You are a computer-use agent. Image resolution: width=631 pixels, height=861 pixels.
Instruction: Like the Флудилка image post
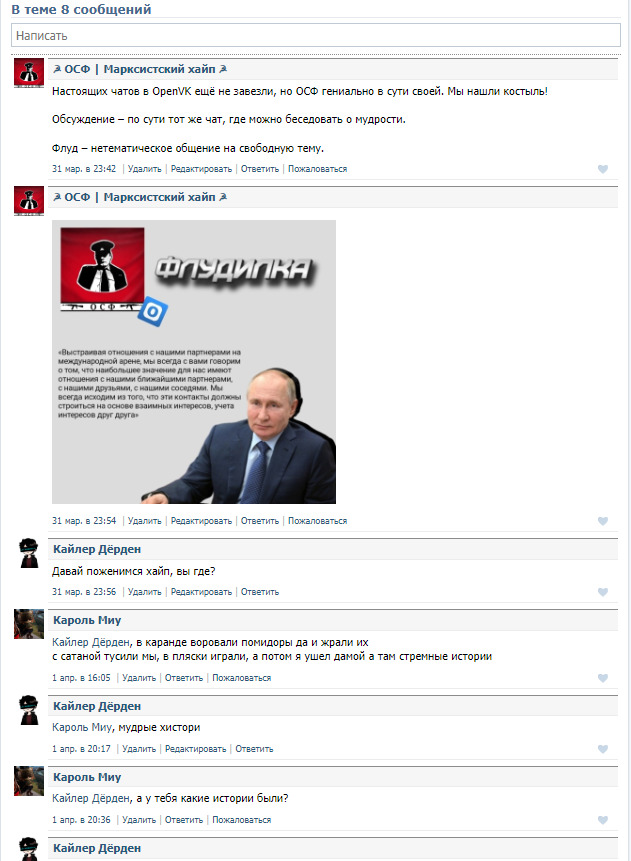click(602, 521)
